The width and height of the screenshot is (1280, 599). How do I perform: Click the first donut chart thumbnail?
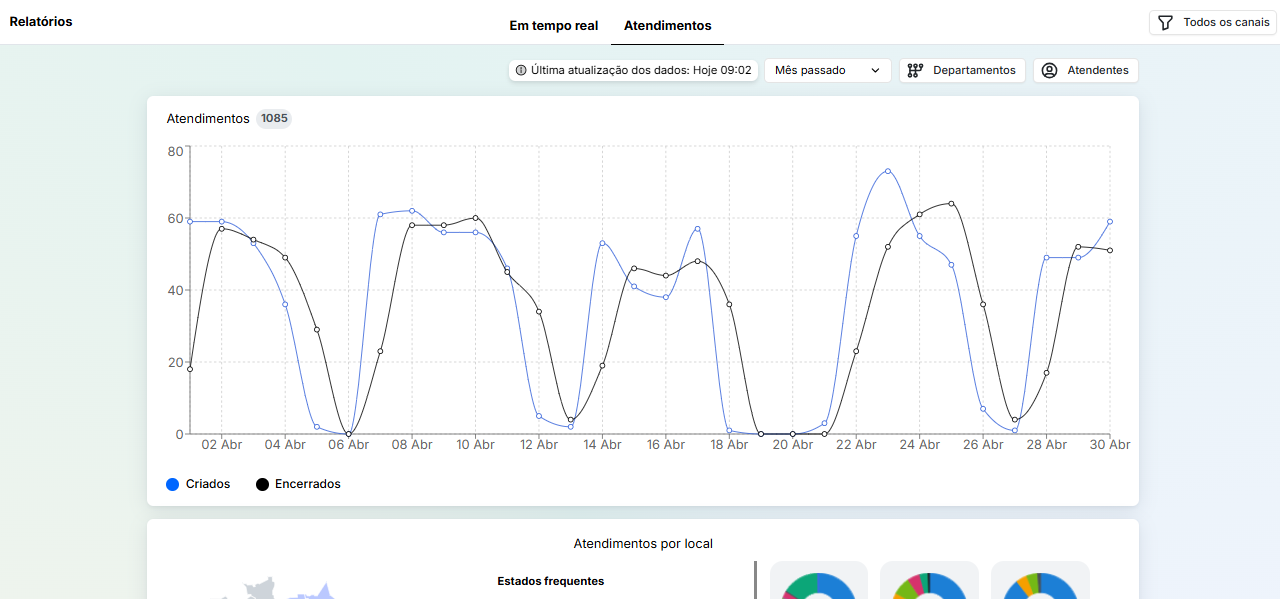[818, 582]
